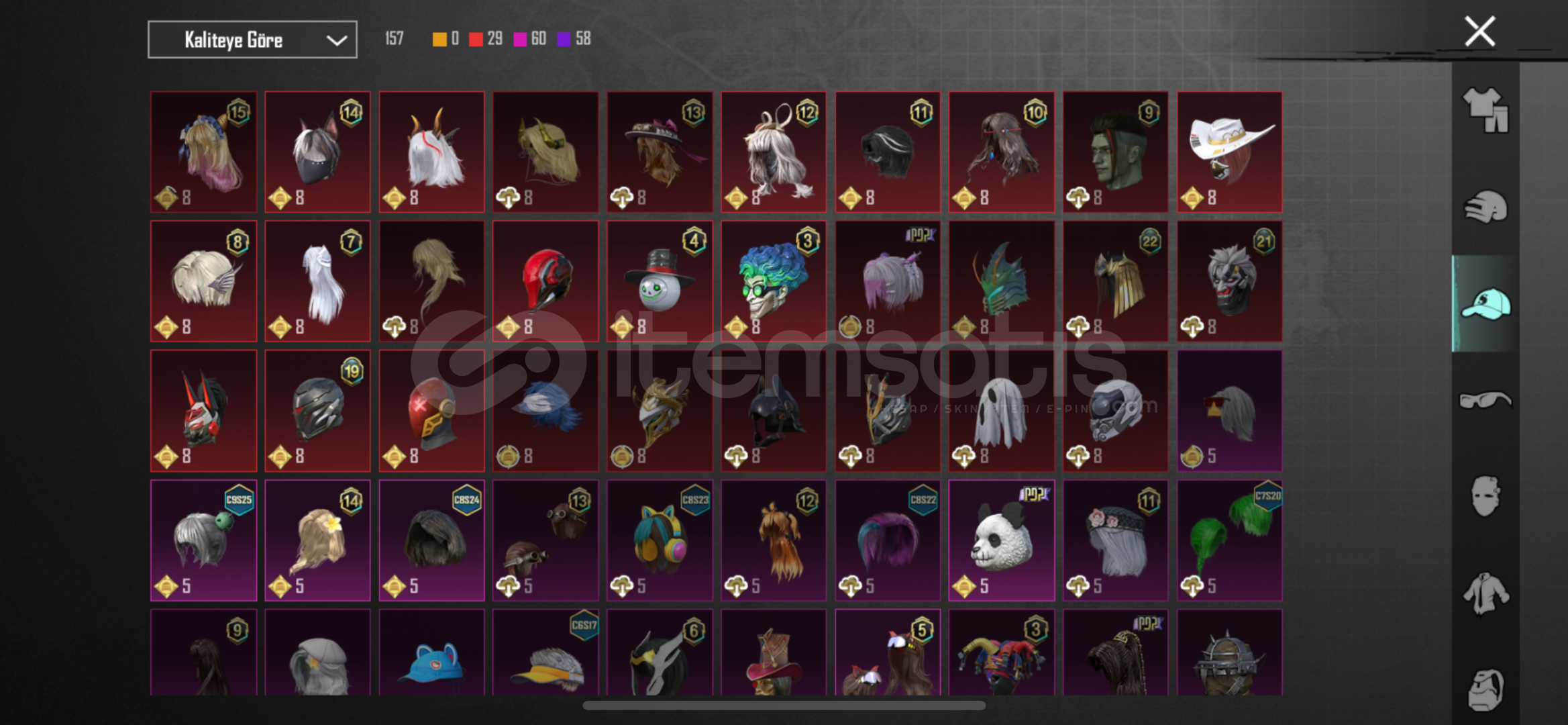Click the dropdown chevron arrow
The height and width of the screenshot is (725, 1568).
point(336,40)
